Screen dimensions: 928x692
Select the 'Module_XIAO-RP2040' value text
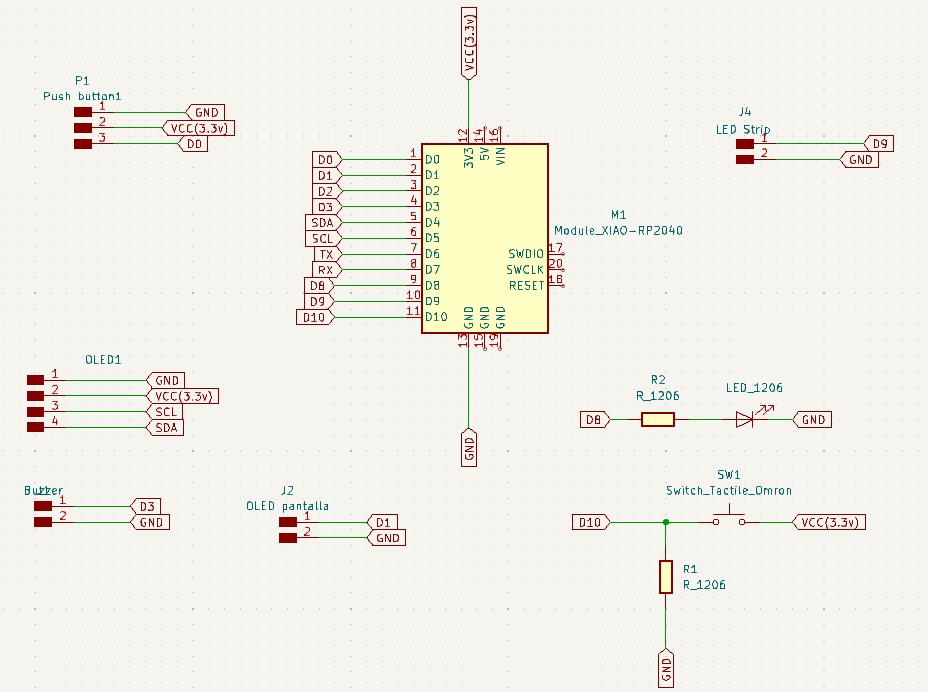click(618, 230)
